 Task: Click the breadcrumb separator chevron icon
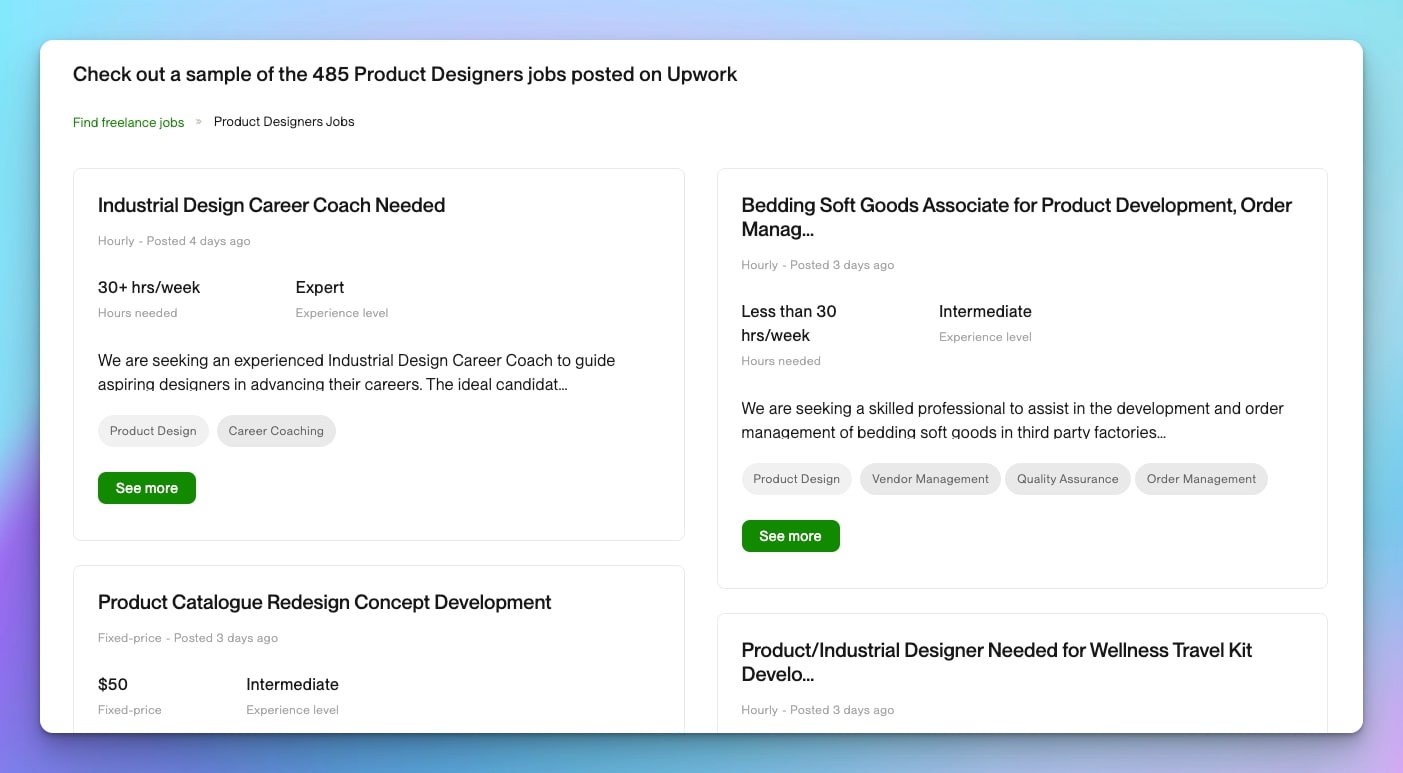(x=199, y=121)
